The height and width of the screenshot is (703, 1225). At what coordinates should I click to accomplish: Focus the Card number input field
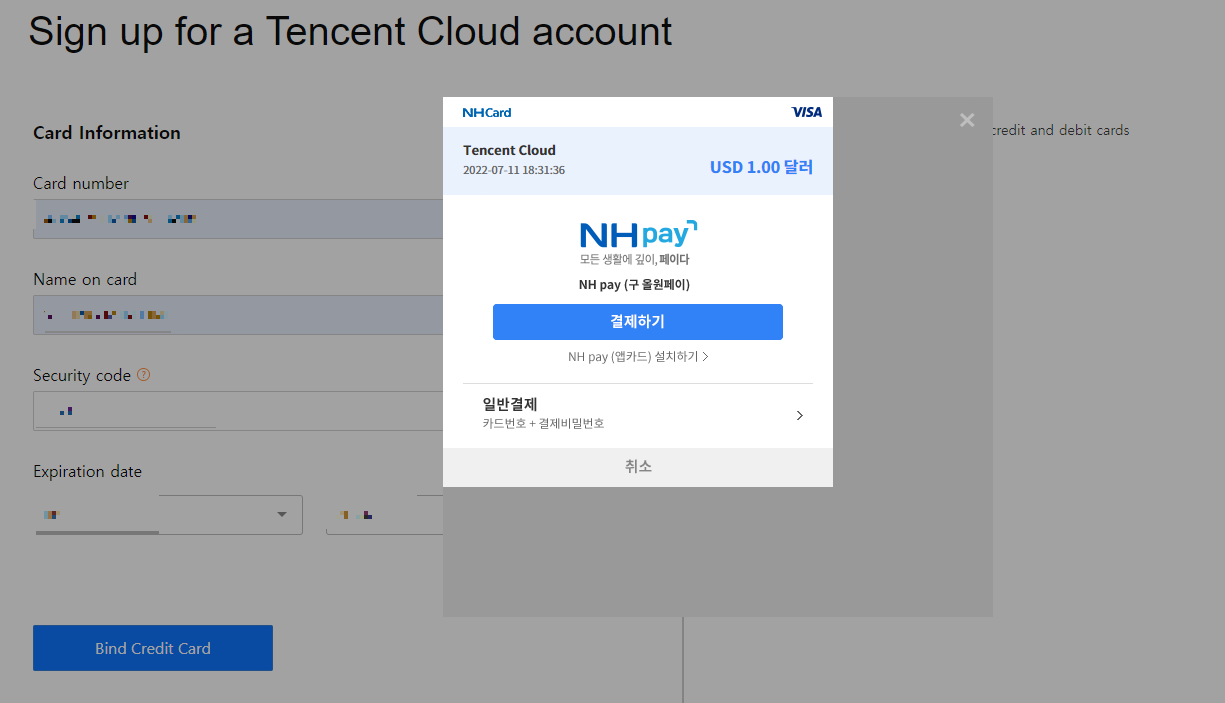tap(238, 219)
